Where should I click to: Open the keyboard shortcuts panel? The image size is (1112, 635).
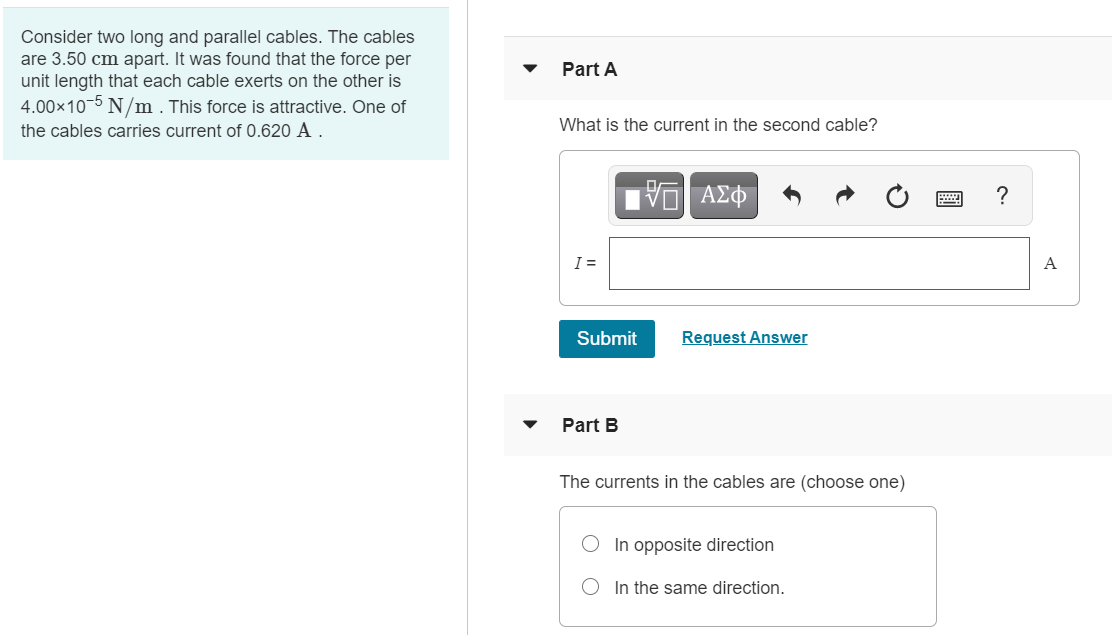tap(948, 197)
